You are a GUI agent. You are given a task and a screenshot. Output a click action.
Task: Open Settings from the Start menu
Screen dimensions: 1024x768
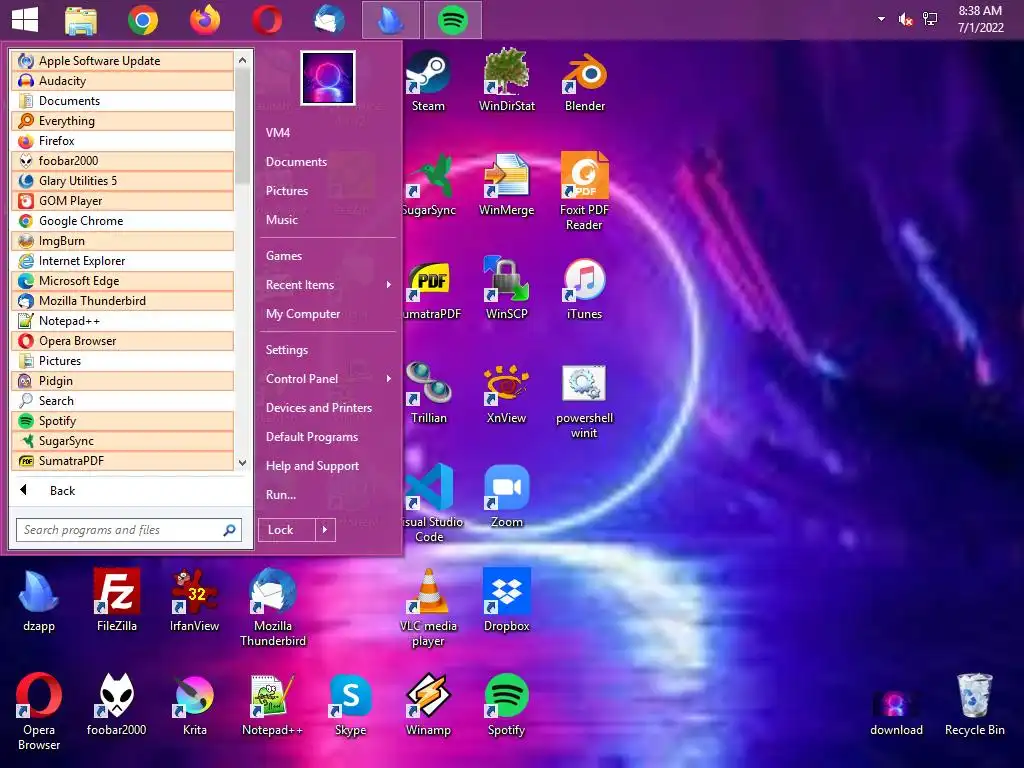click(x=287, y=350)
